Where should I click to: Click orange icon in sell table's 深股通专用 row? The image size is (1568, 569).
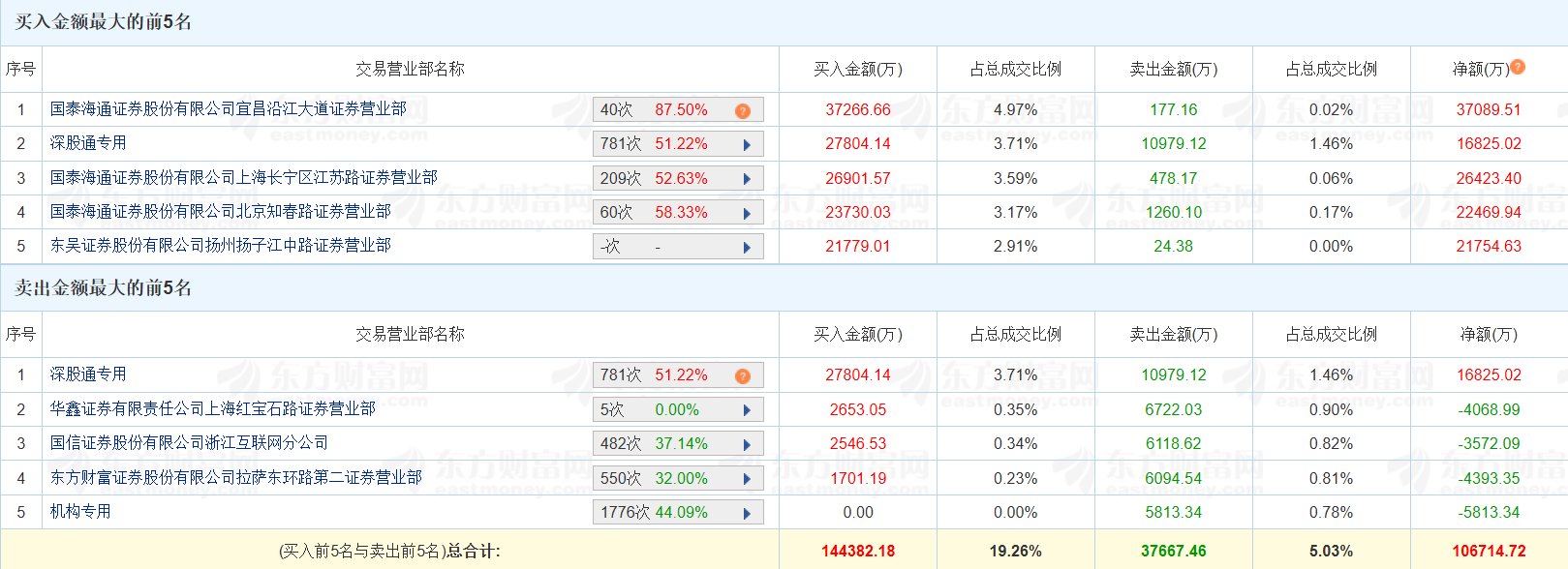click(x=743, y=375)
